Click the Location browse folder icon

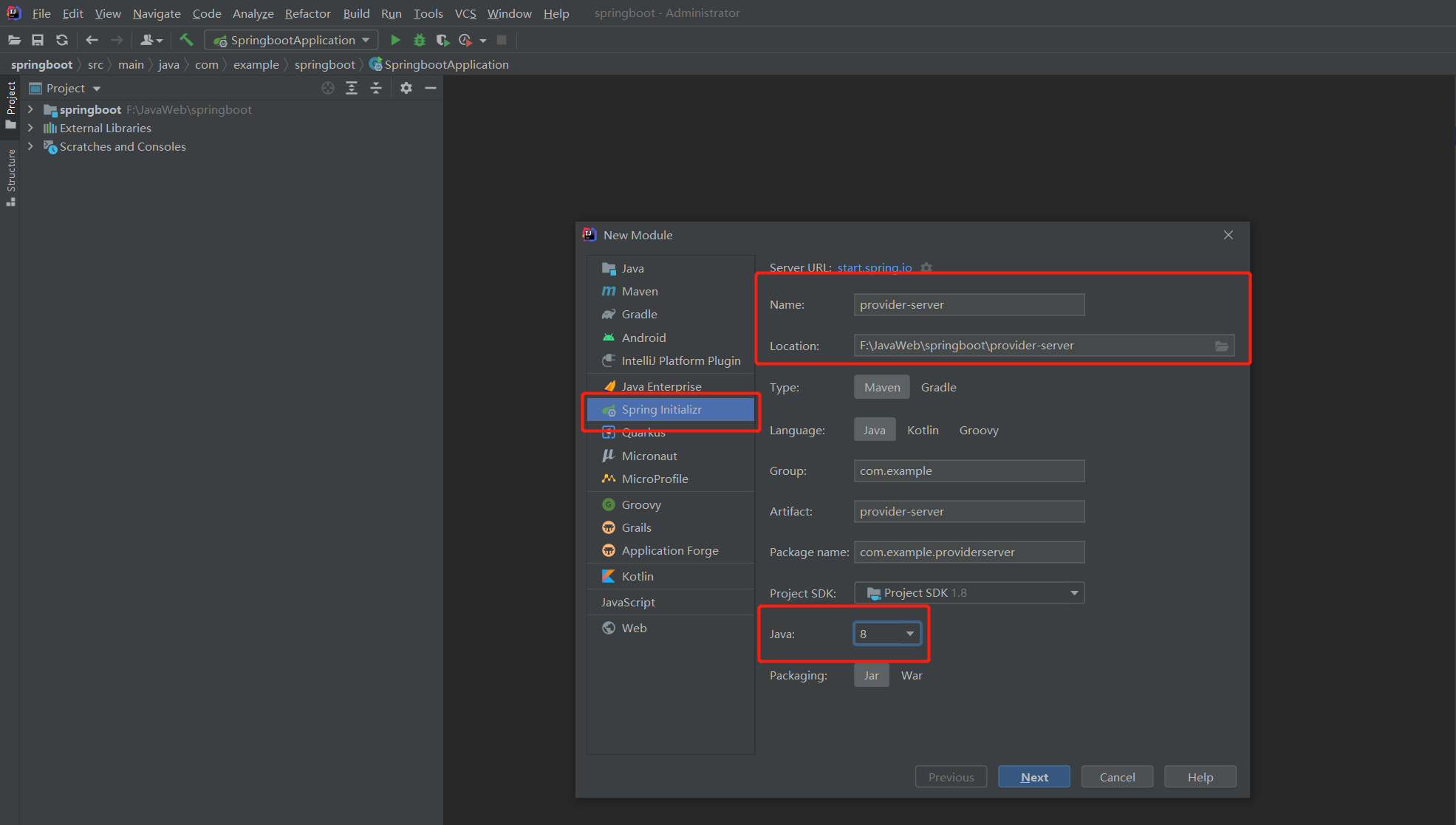click(x=1222, y=346)
